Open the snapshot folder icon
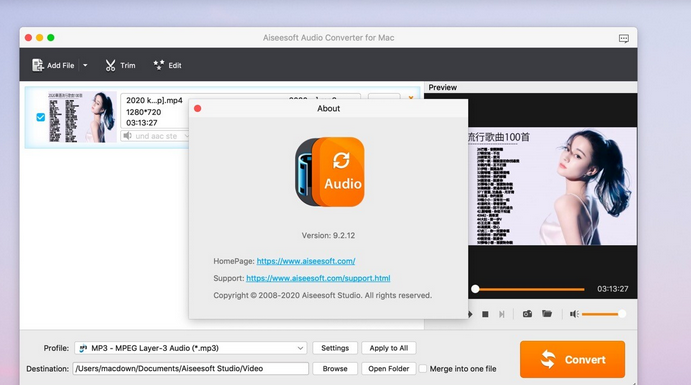The height and width of the screenshot is (385, 691). [x=547, y=314]
